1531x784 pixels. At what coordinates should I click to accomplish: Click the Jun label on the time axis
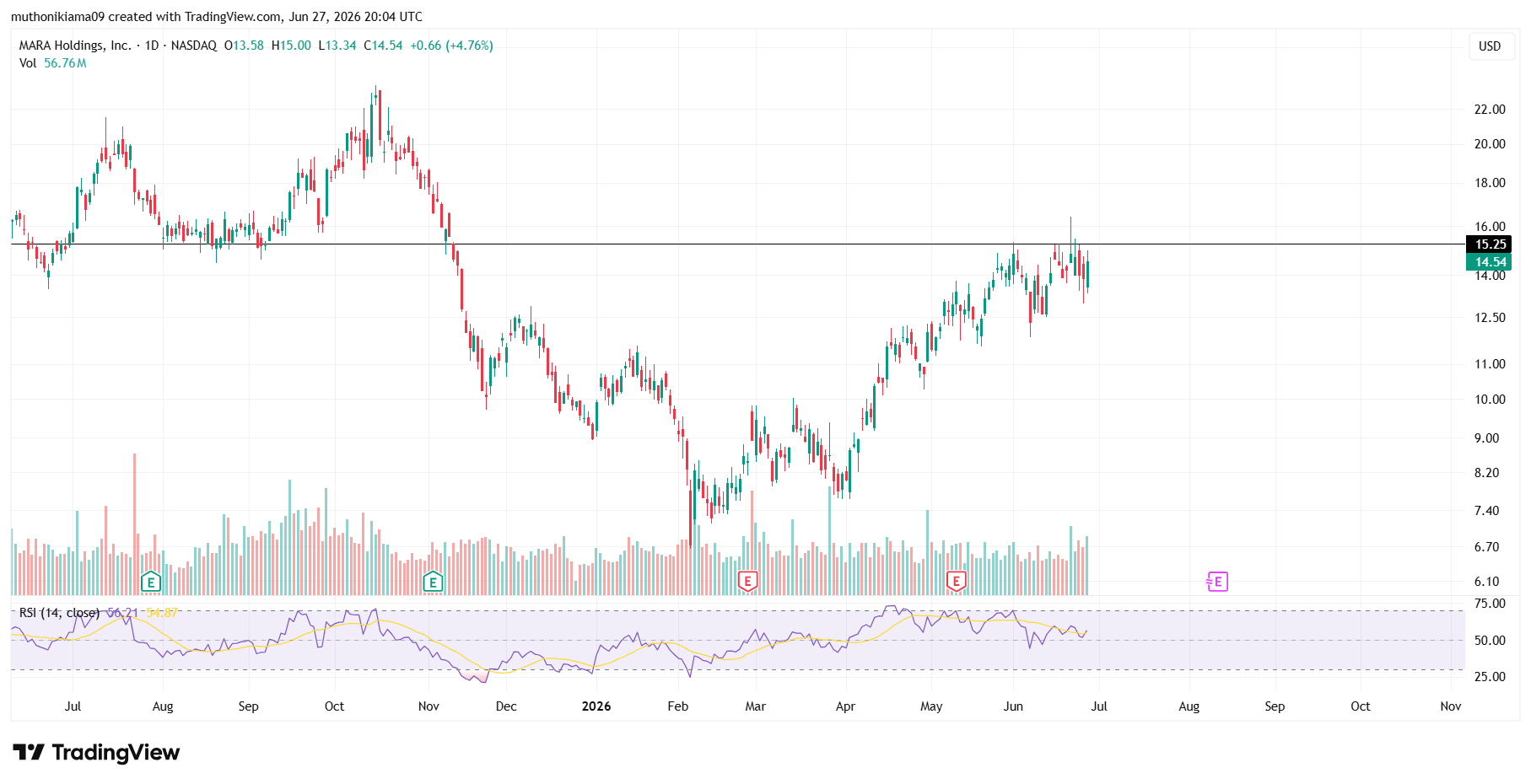pyautogui.click(x=1013, y=706)
